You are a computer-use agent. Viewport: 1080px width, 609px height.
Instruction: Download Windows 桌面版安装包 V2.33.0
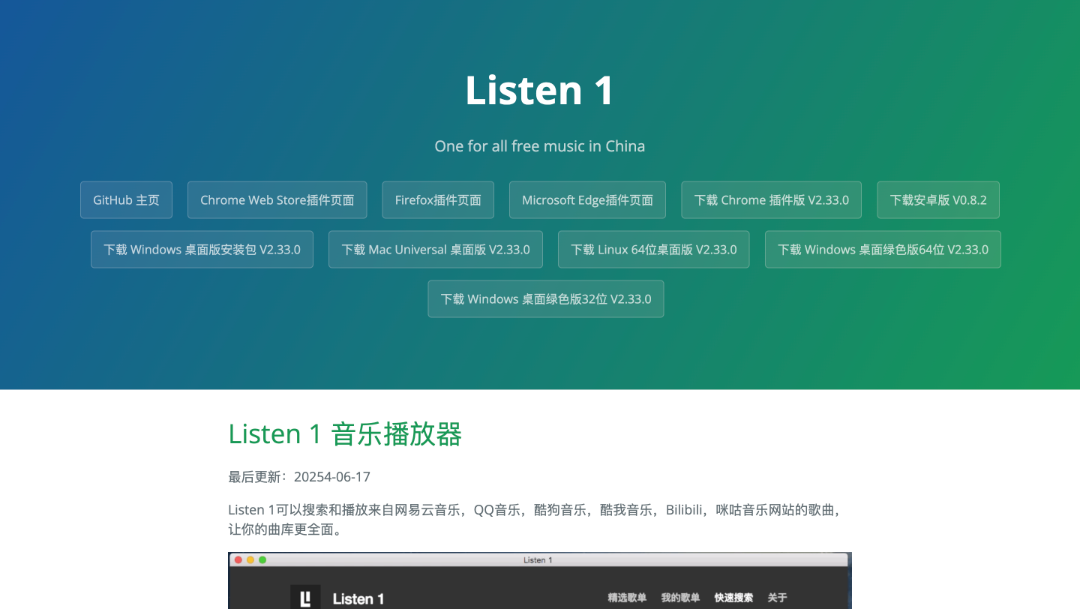202,249
